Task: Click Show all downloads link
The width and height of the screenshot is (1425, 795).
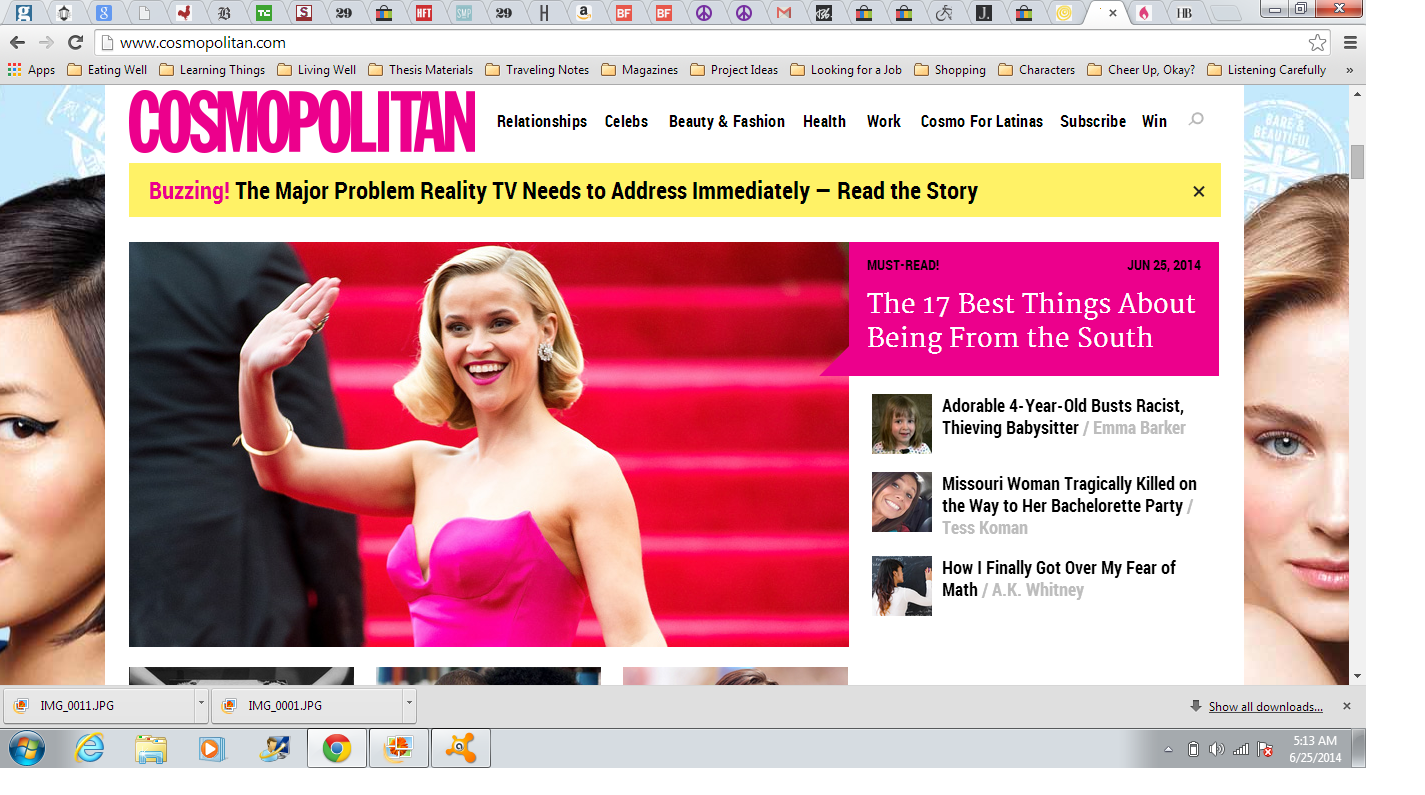Action: pyautogui.click(x=1265, y=707)
